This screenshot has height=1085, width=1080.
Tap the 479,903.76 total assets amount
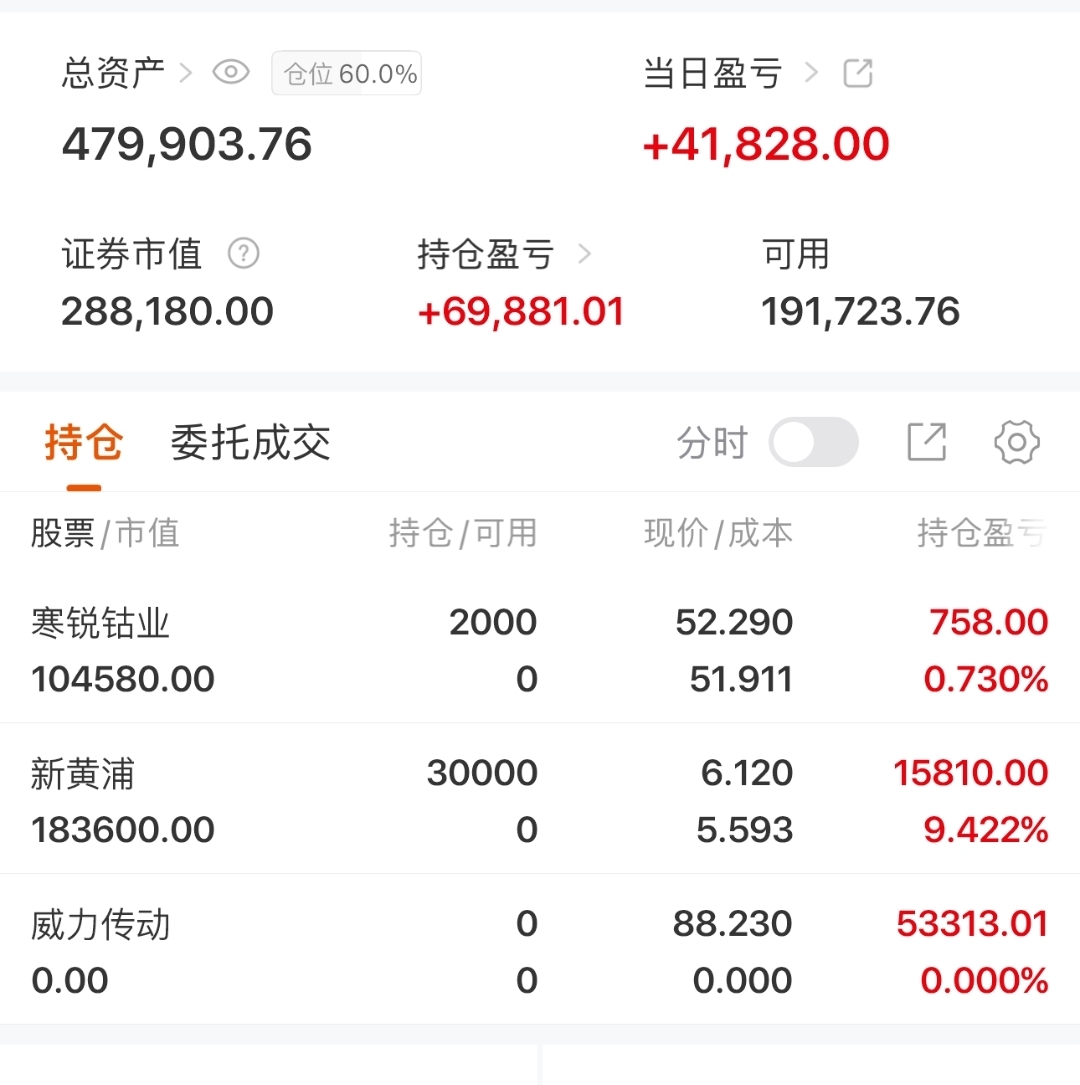pyautogui.click(x=187, y=145)
